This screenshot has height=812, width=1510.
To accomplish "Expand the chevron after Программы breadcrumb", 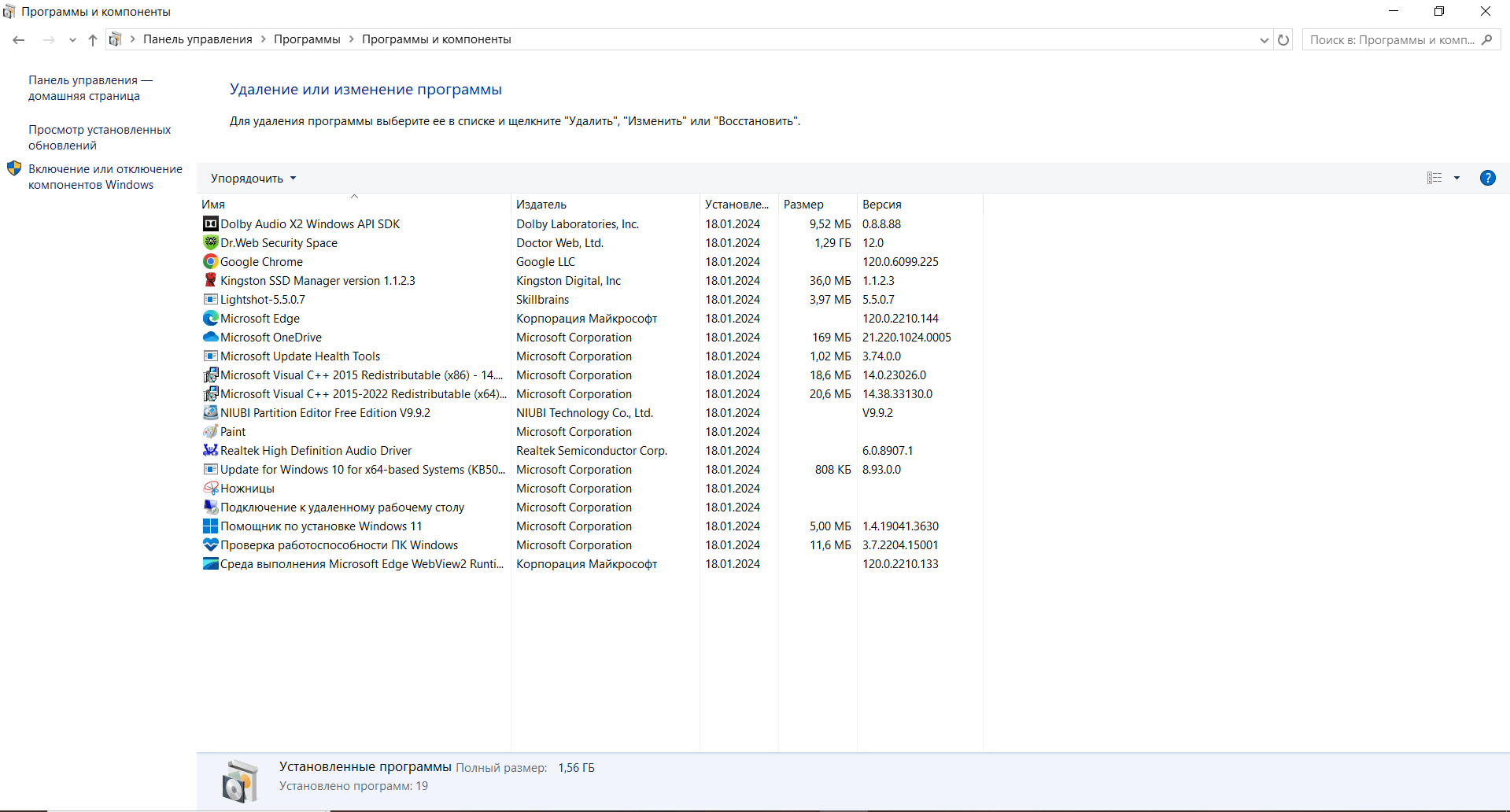I will (x=352, y=39).
